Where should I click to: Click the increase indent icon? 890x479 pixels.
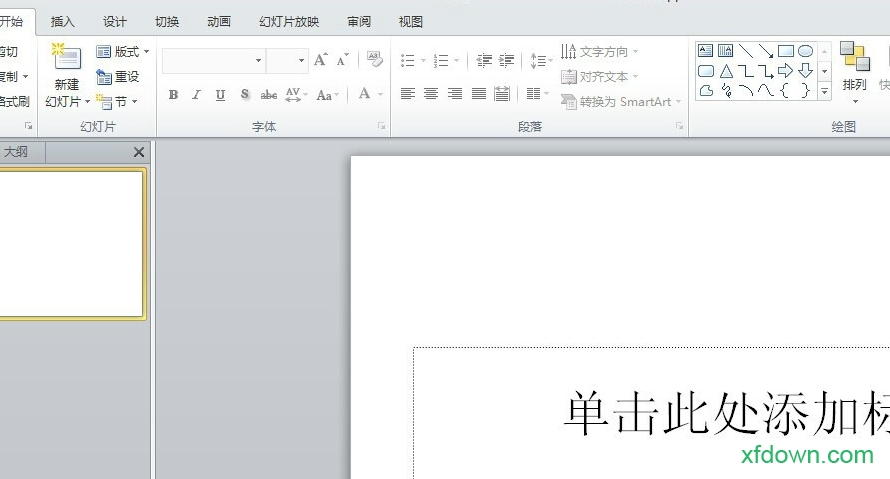click(x=507, y=60)
